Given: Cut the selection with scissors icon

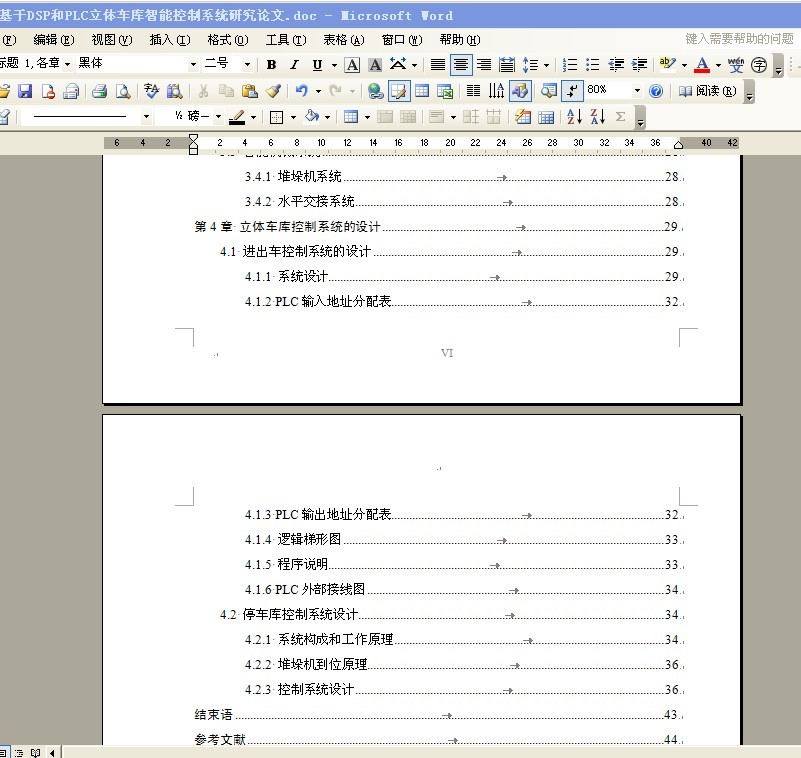Looking at the screenshot, I should pyautogui.click(x=203, y=91).
